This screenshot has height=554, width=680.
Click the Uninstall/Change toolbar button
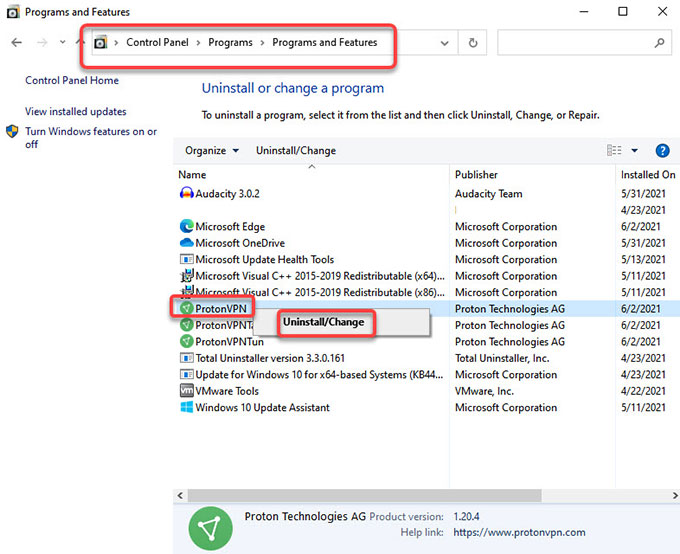click(296, 151)
